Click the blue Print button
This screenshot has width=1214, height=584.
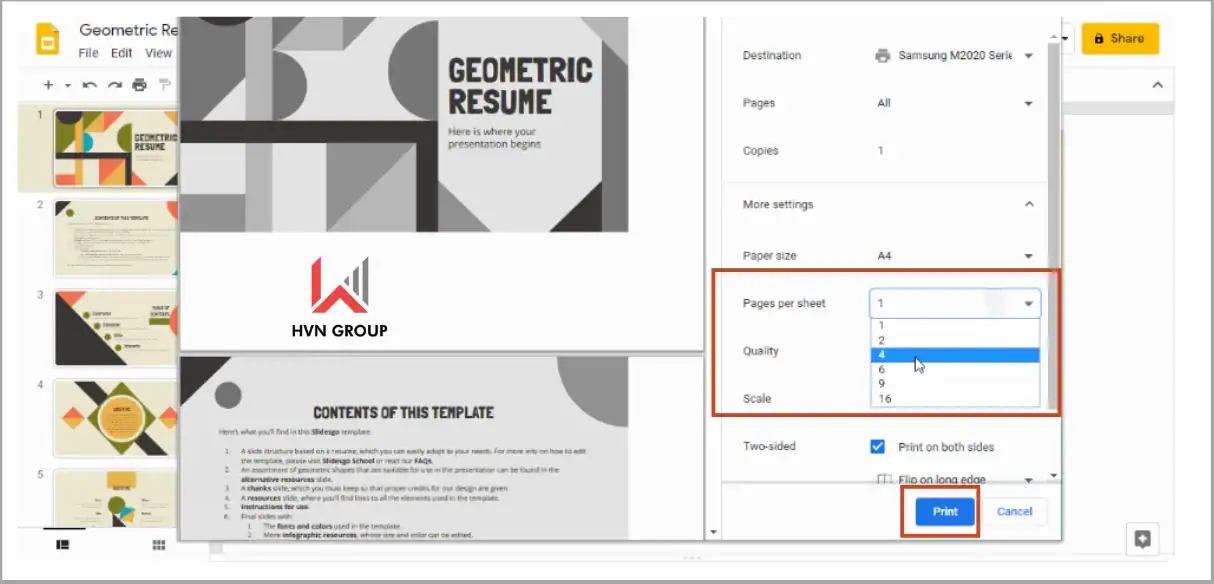pyautogui.click(x=945, y=511)
